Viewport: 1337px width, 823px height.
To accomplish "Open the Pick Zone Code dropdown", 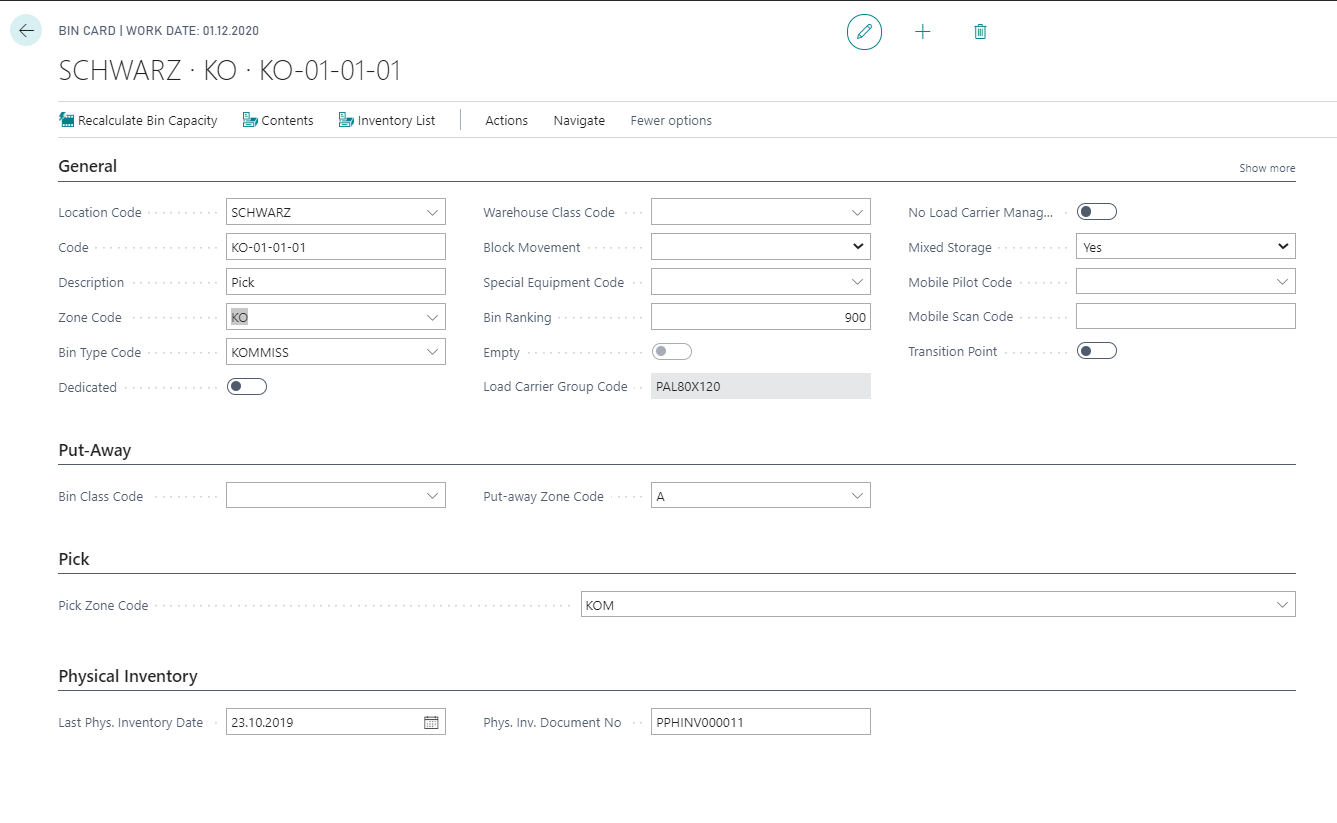I will click(1282, 605).
